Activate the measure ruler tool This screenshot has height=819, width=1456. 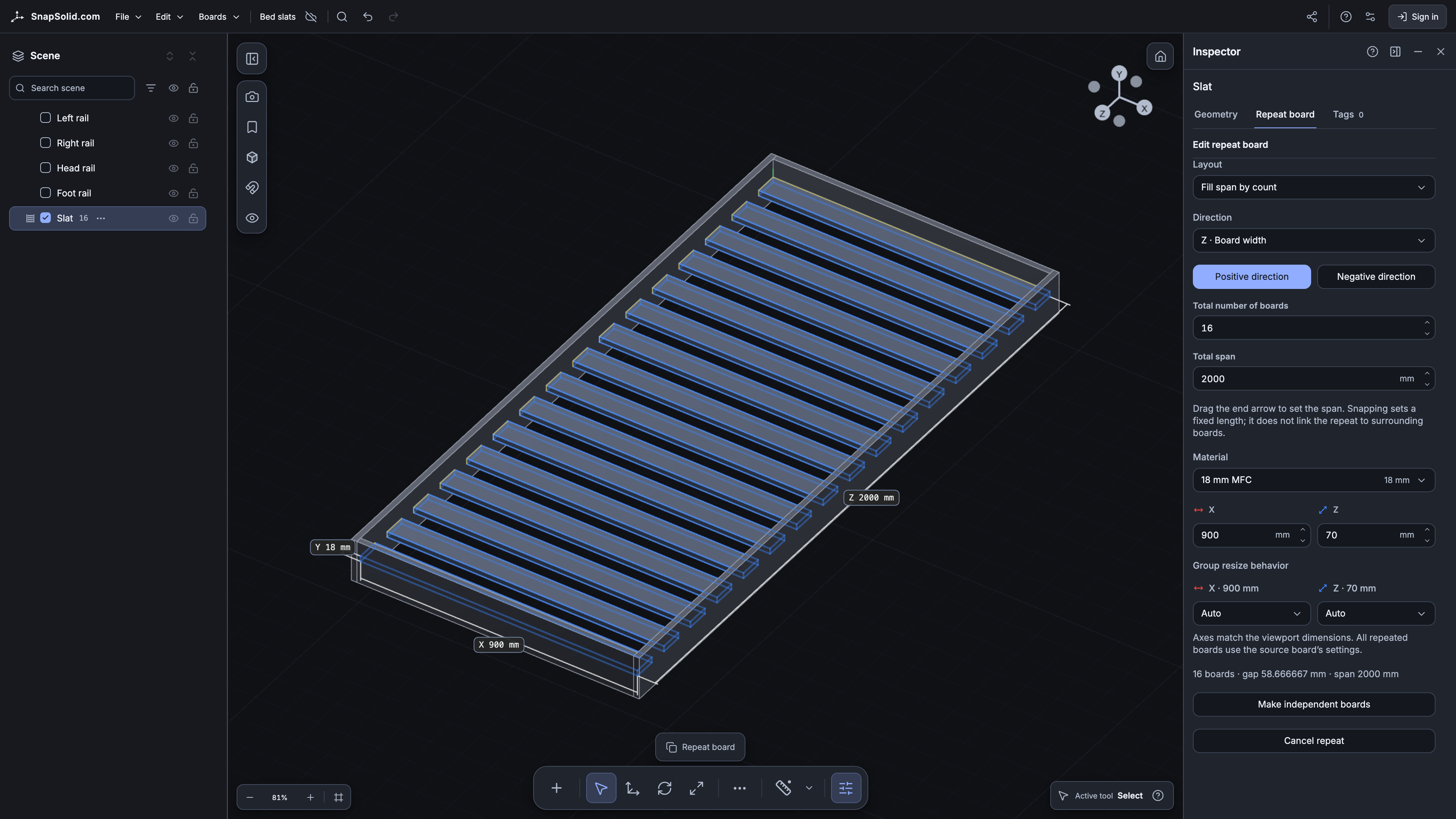pyautogui.click(x=783, y=788)
